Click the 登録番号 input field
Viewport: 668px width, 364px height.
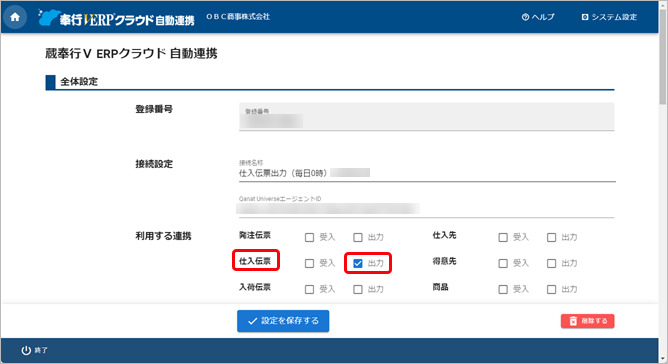tap(426, 117)
